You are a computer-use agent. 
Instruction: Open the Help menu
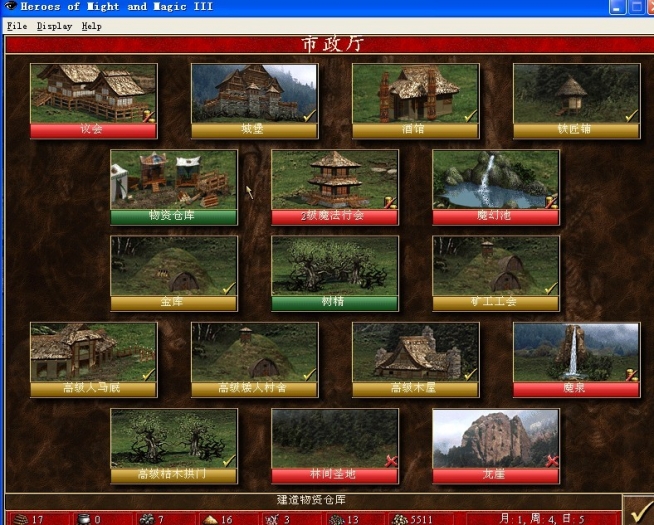[91, 26]
